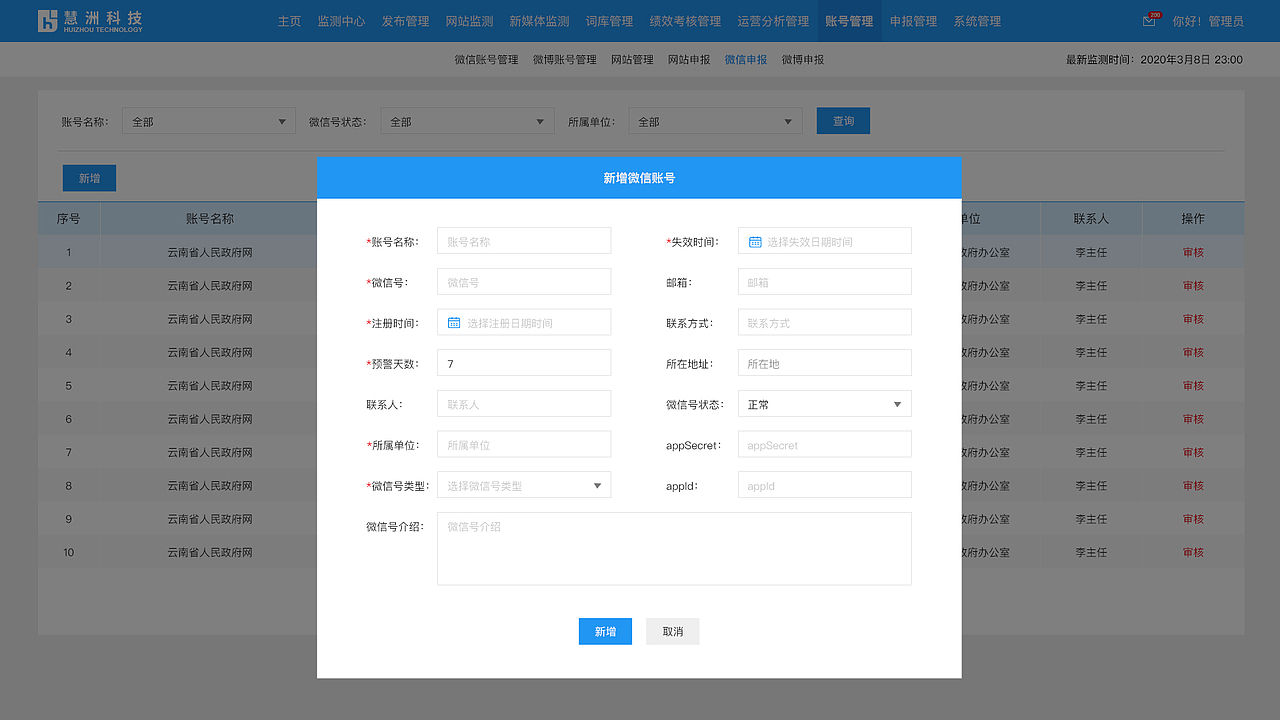This screenshot has width=1280, height=720.
Task: Click the 取消 button in the dialog
Action: click(x=672, y=631)
